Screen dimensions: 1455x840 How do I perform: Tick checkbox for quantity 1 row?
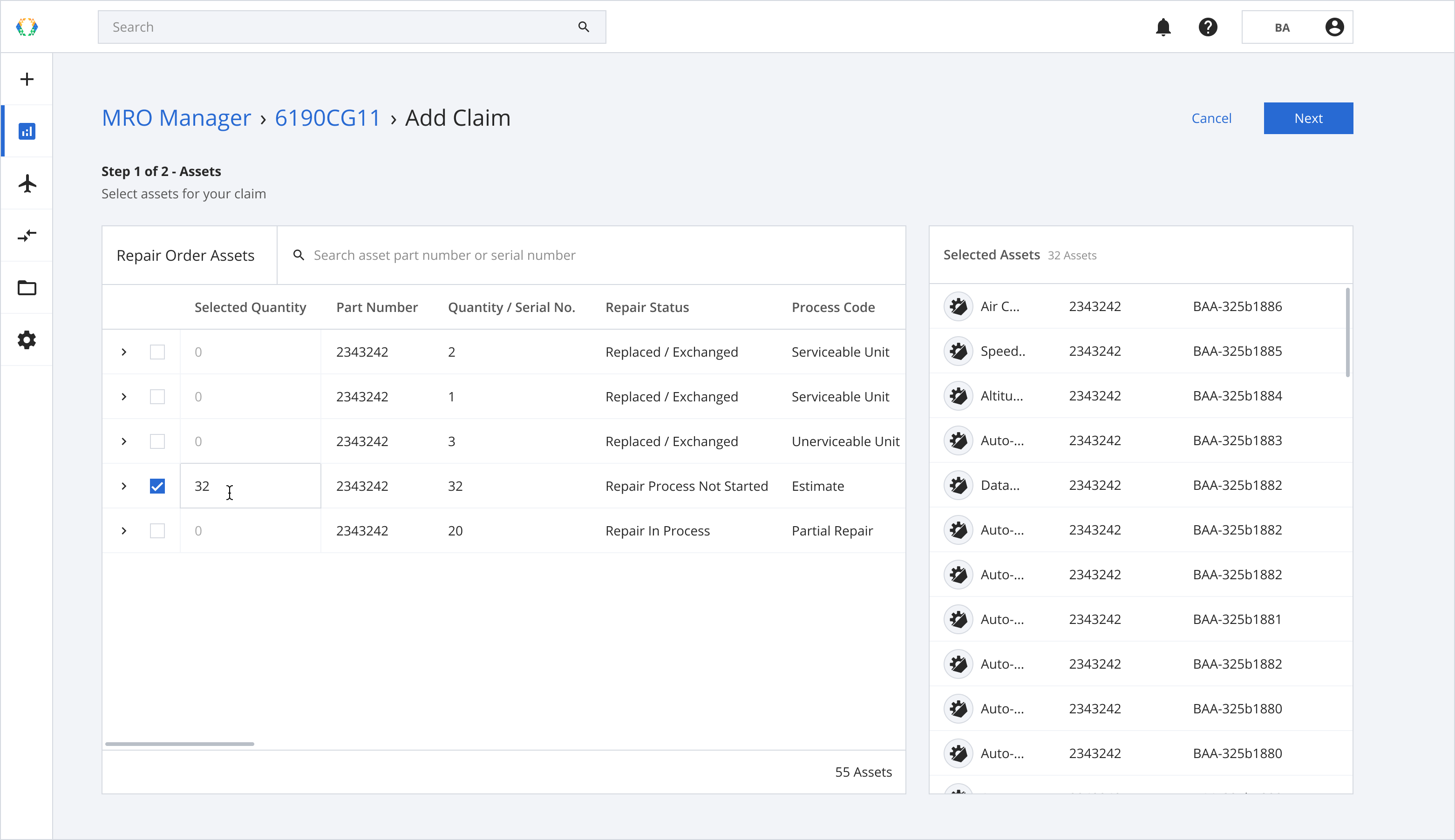(157, 396)
